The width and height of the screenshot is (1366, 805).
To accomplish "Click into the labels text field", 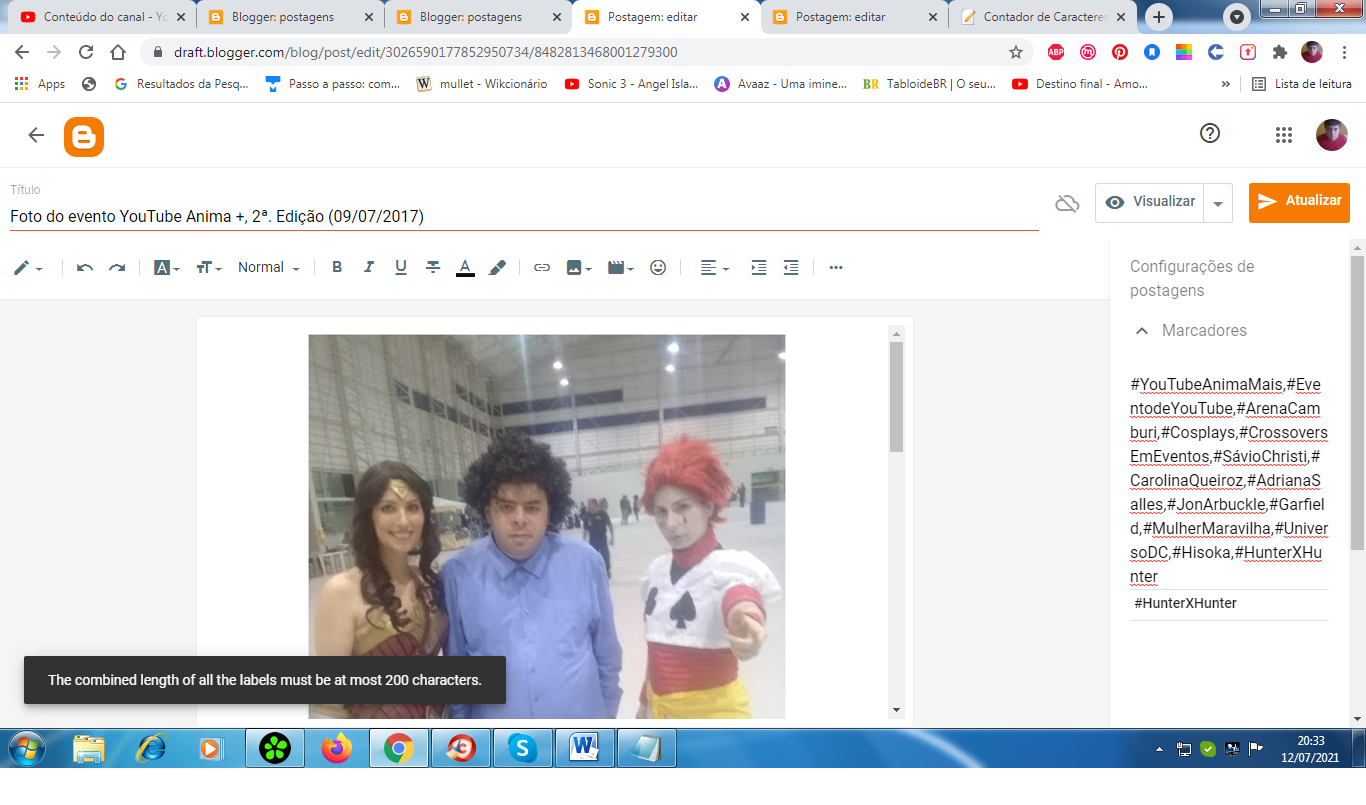I will (x=1229, y=480).
